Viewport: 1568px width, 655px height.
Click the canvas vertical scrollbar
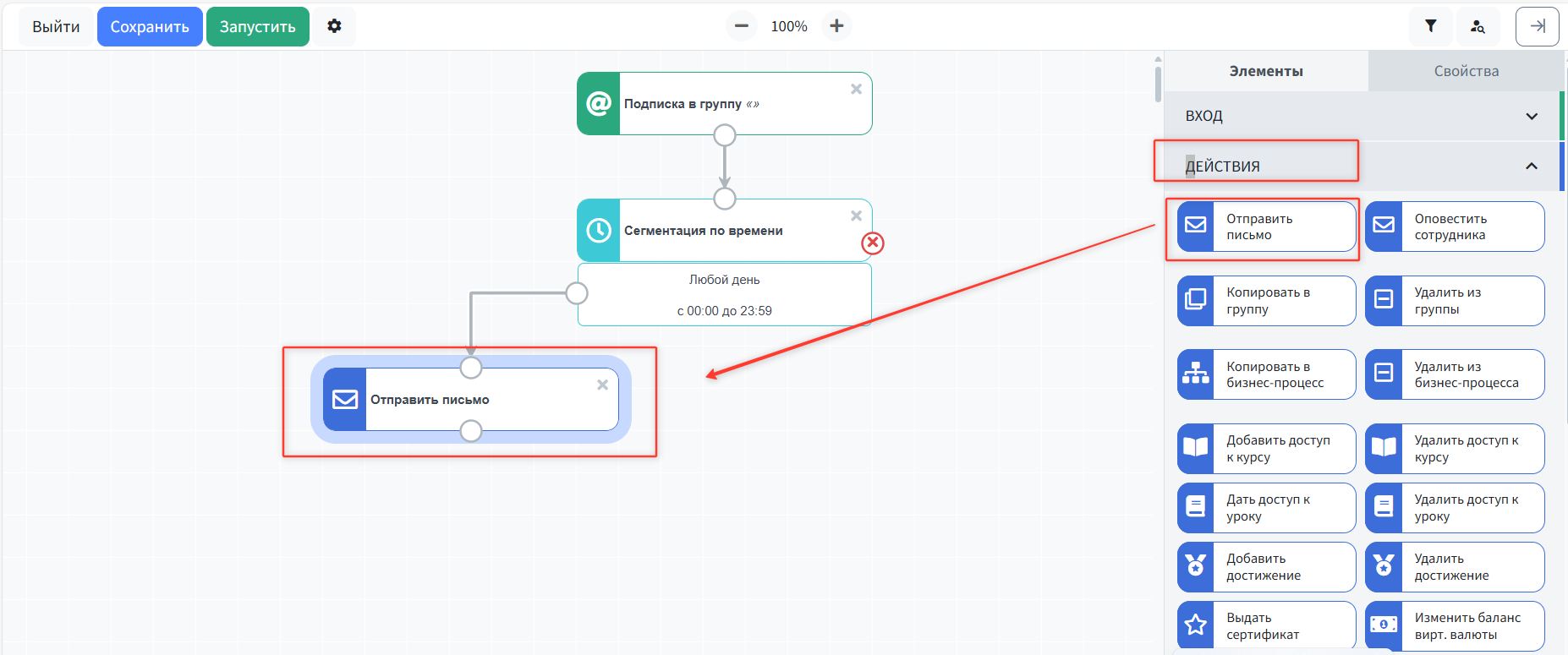tap(1158, 85)
